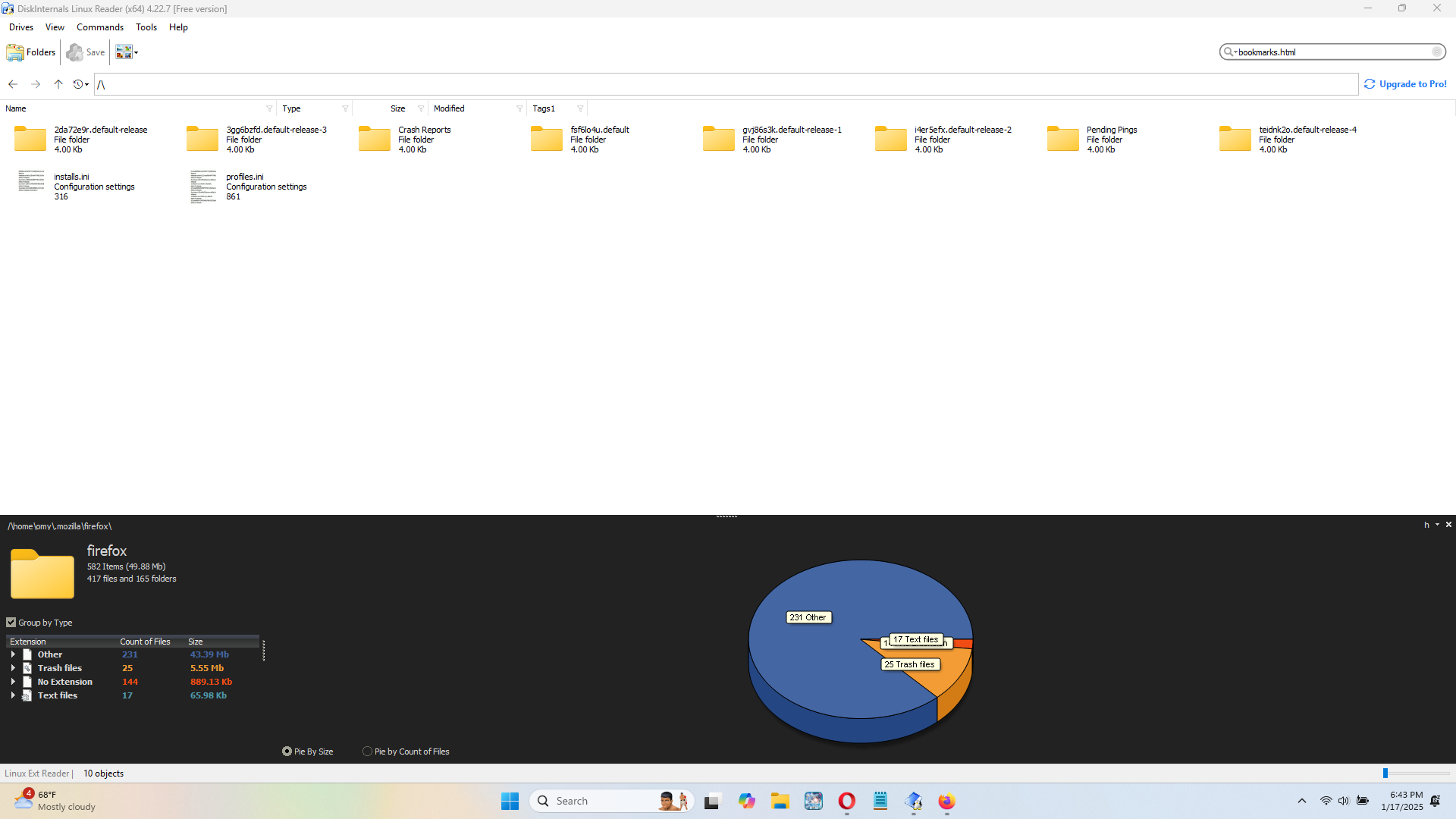This screenshot has height=819, width=1456.
Task: Expand the Trash files extension row
Action: coord(13,668)
